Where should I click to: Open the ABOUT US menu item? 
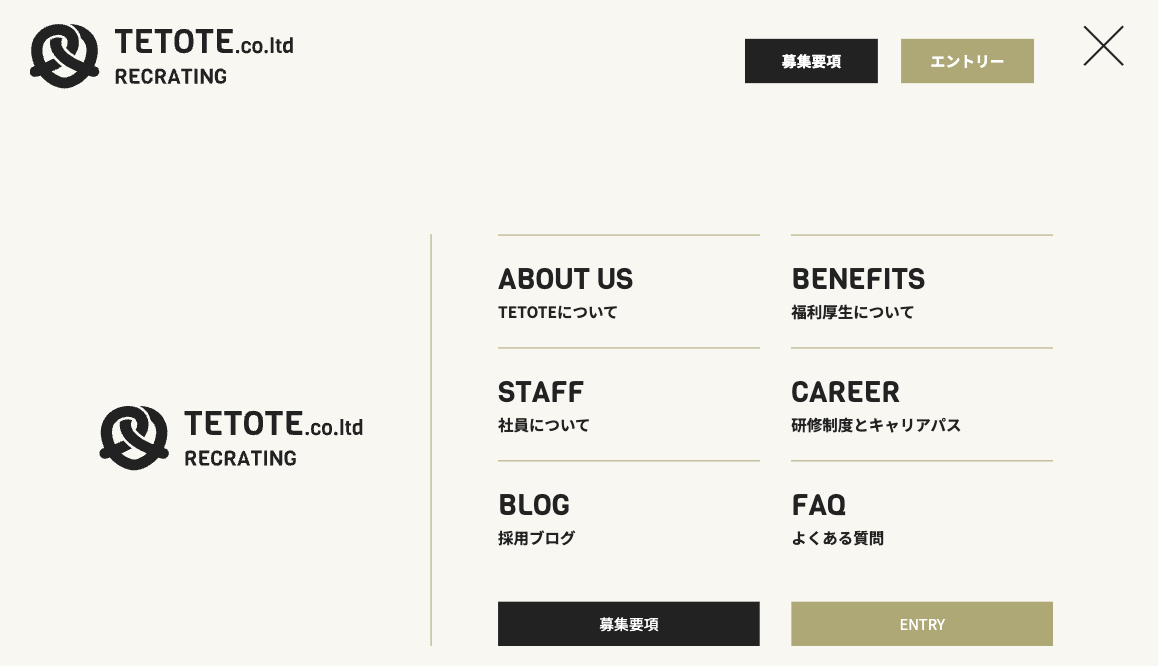(565, 279)
